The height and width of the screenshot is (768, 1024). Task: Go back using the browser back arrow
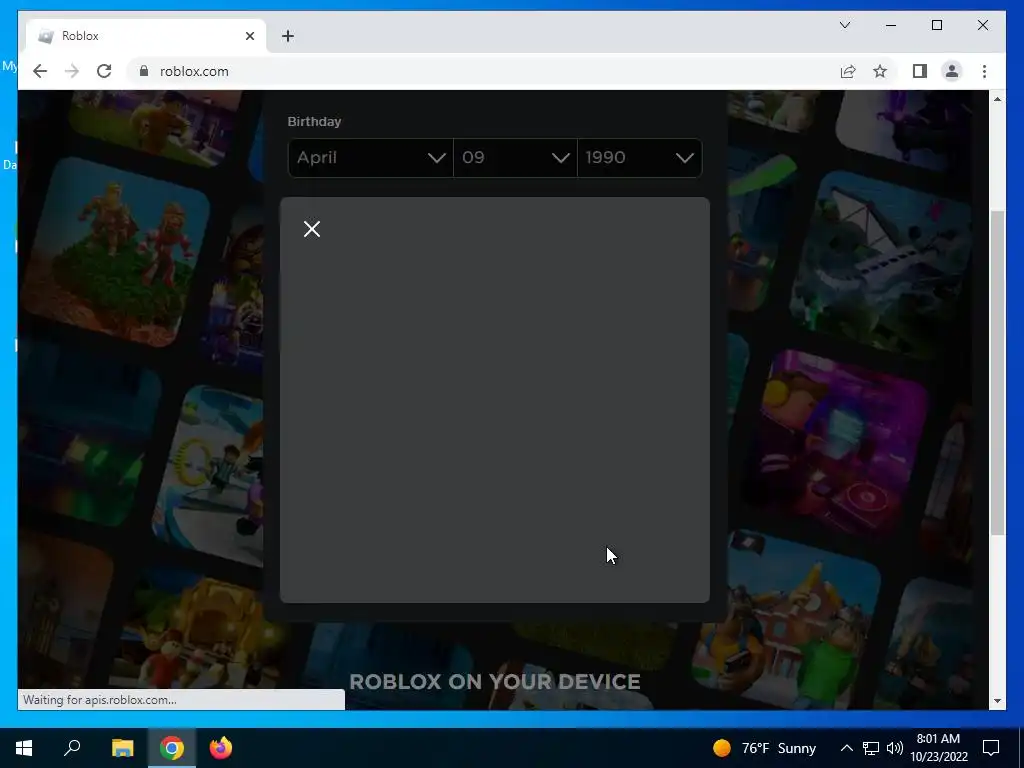point(40,71)
